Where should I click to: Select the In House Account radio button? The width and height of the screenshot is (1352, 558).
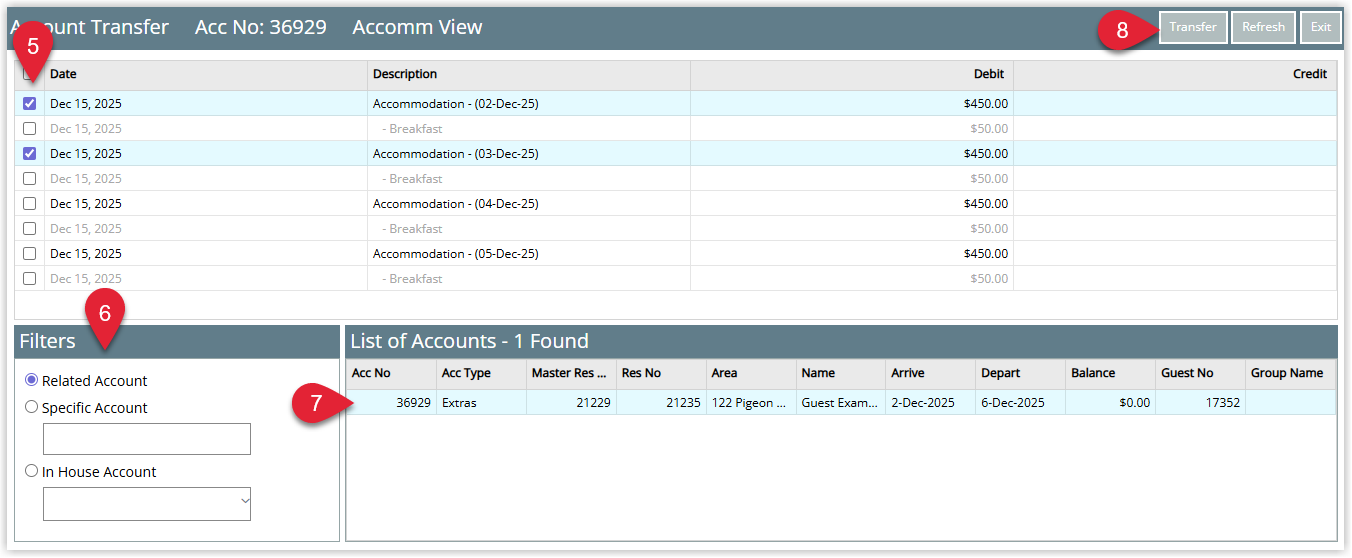click(x=32, y=471)
